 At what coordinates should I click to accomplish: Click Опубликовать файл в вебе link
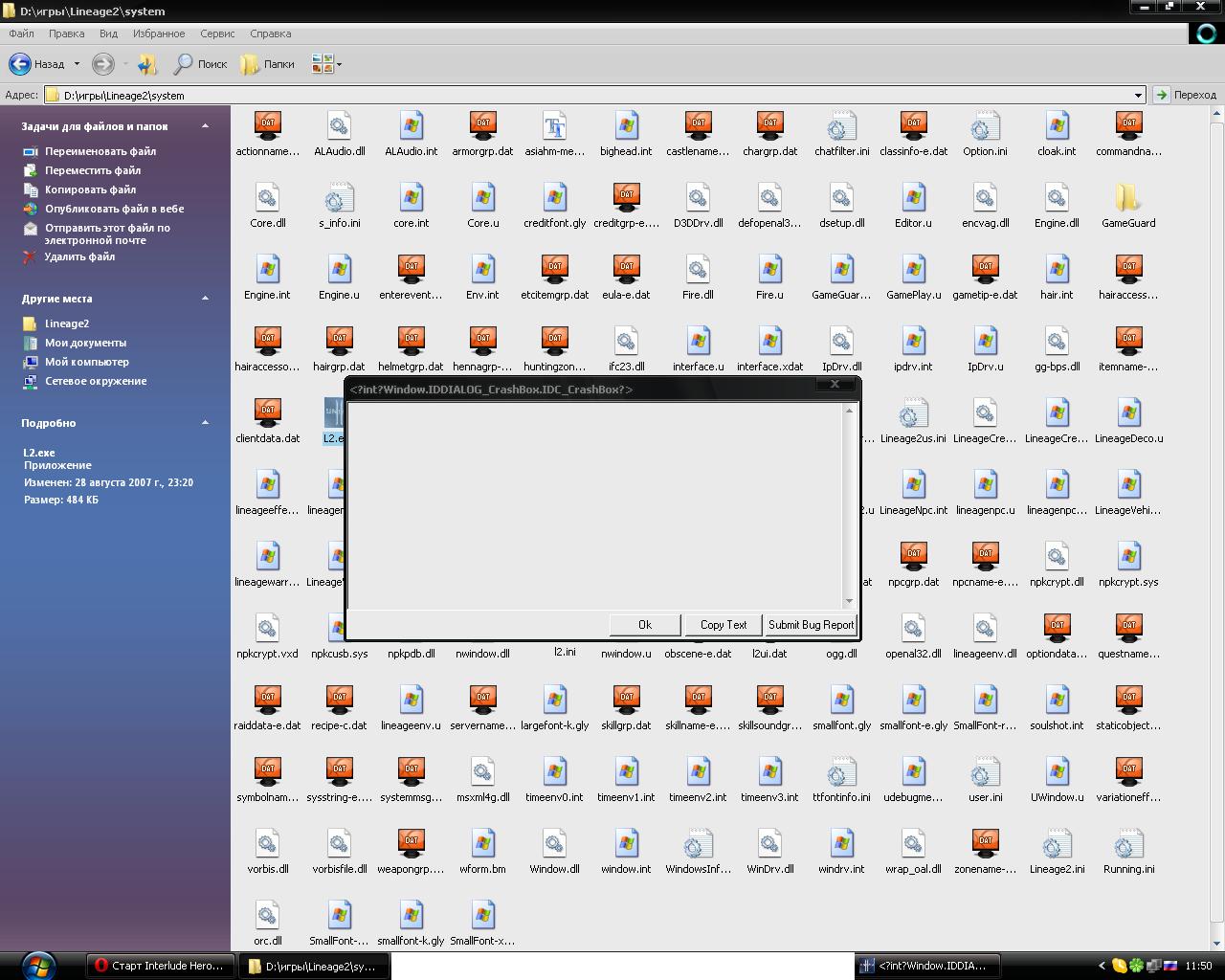[114, 209]
